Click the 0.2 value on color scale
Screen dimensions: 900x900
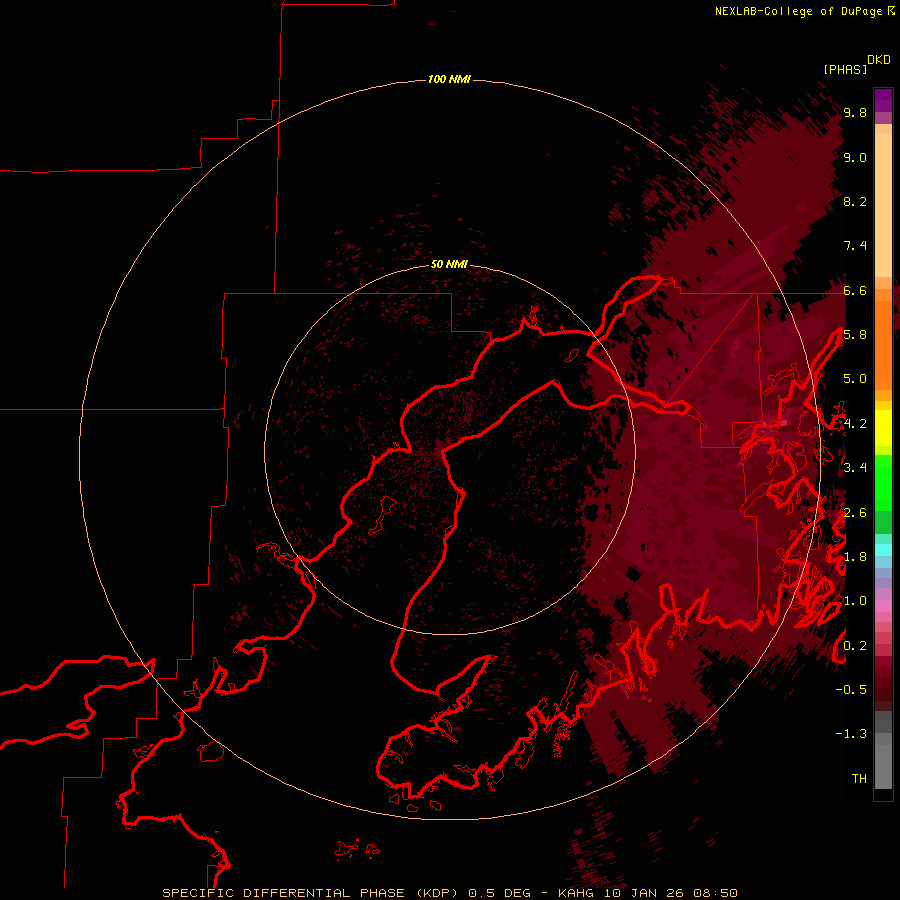click(x=855, y=645)
